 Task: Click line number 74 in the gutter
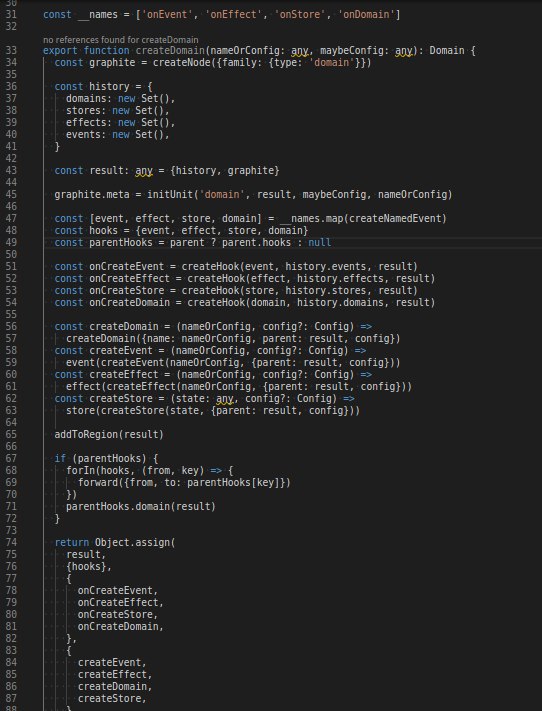(11, 542)
